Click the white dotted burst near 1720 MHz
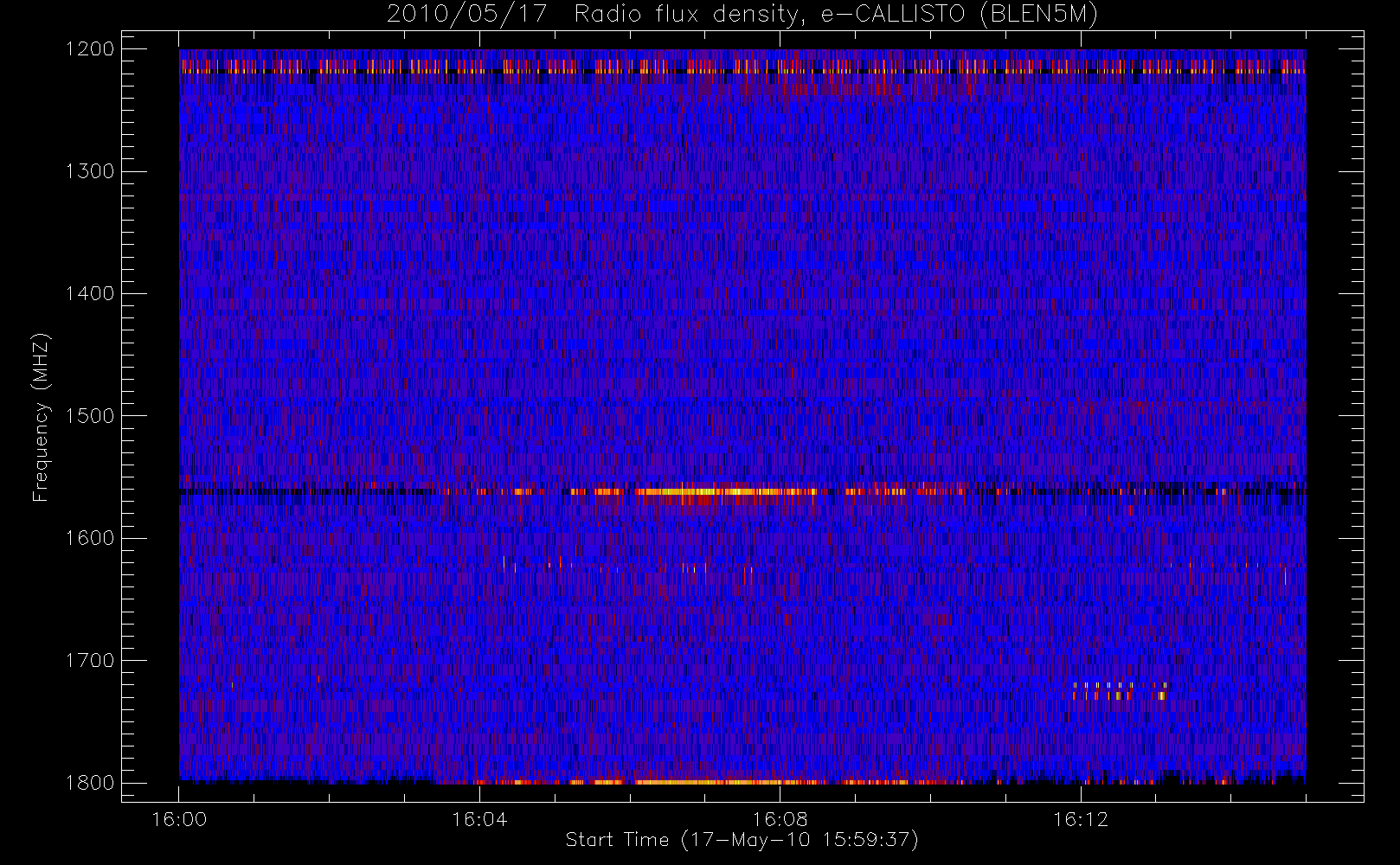This screenshot has width=1400, height=865. click(x=1119, y=685)
